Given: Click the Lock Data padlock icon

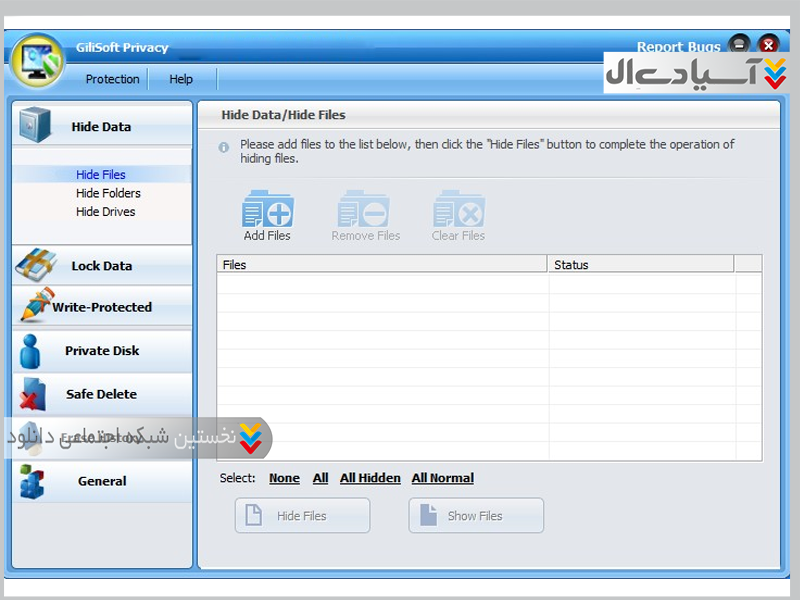Looking at the screenshot, I should point(36,266).
